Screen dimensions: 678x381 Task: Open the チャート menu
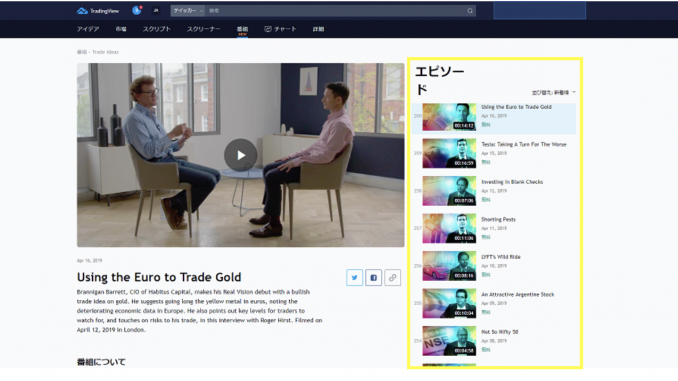coord(280,29)
